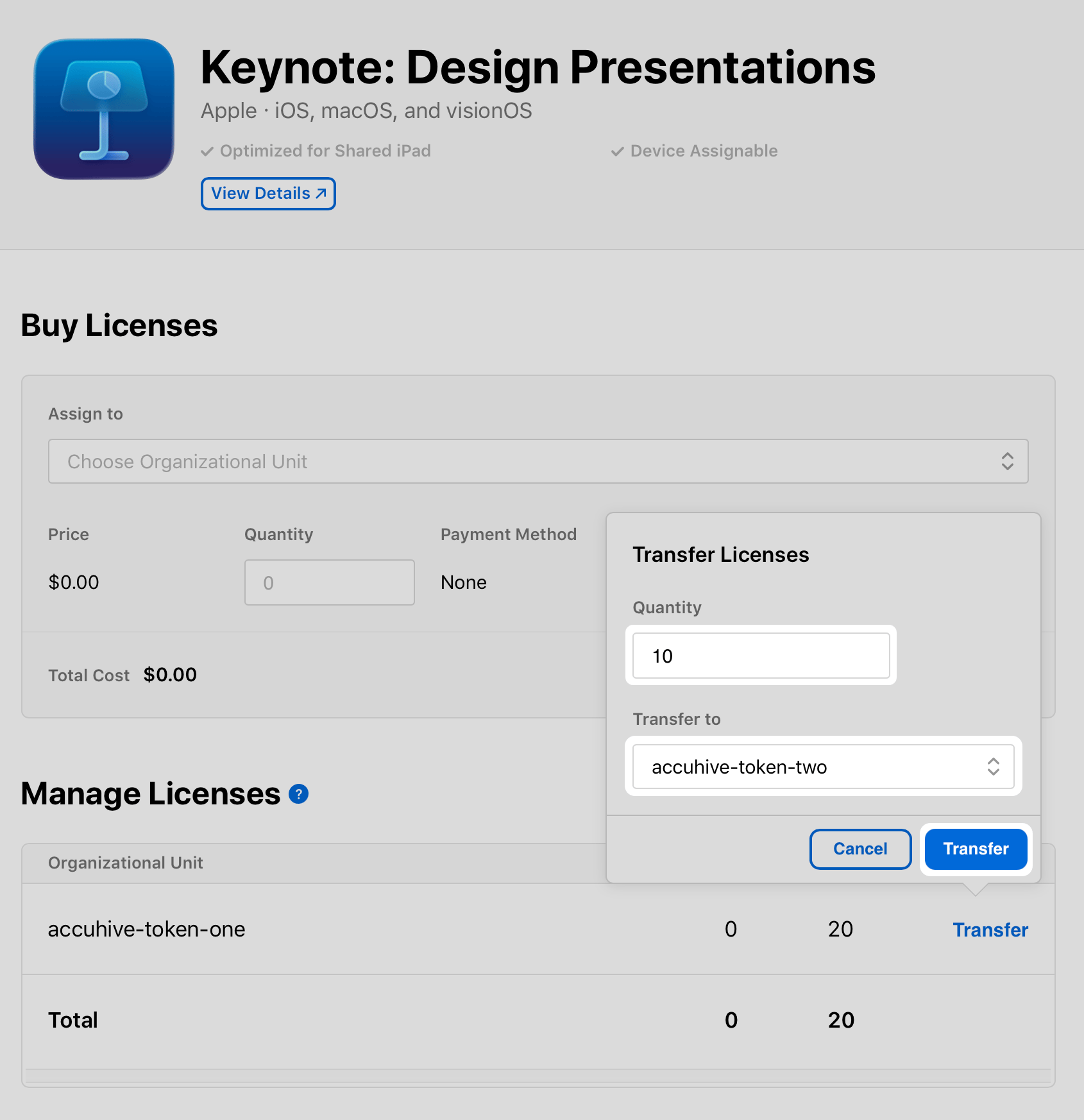Click the Total Cost $0.00 value
Viewport: 1084px width, 1120px height.
(x=170, y=675)
